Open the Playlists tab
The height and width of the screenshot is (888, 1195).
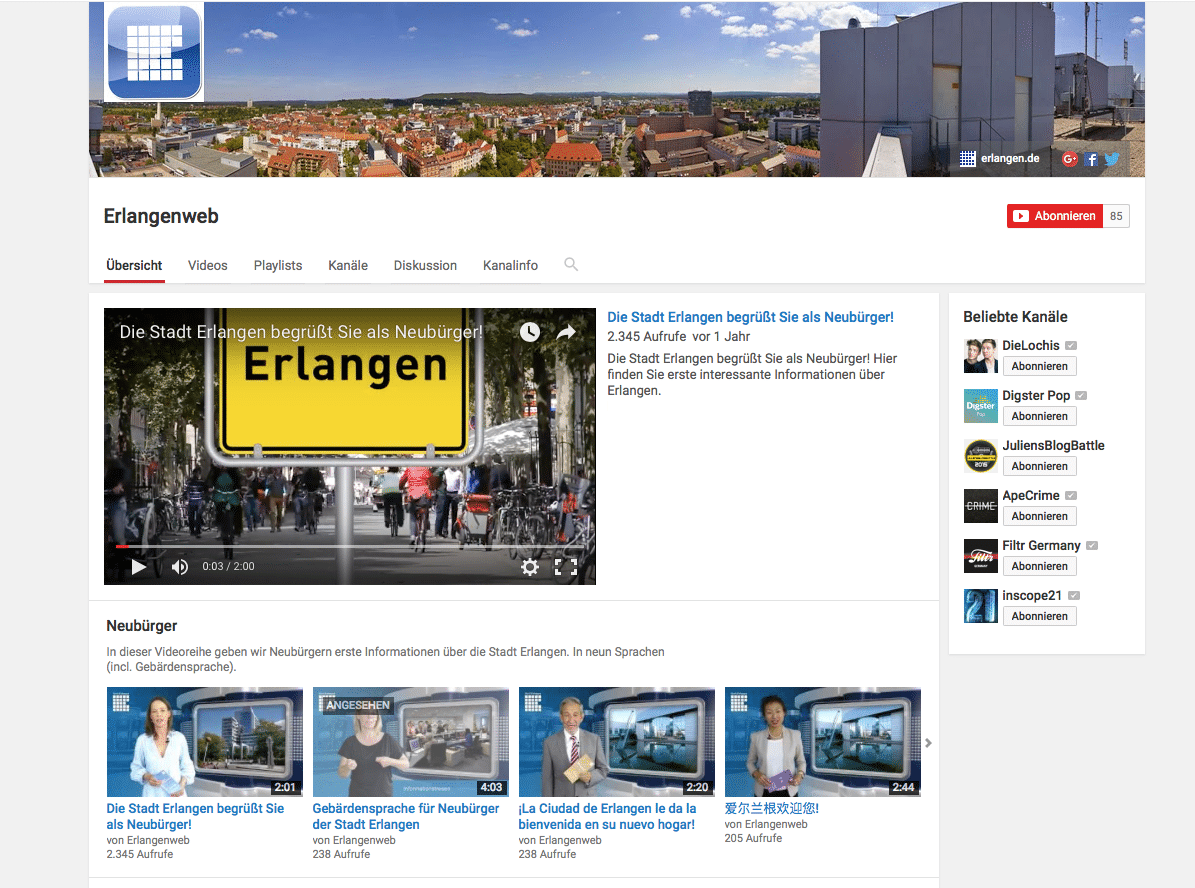pyautogui.click(x=277, y=265)
